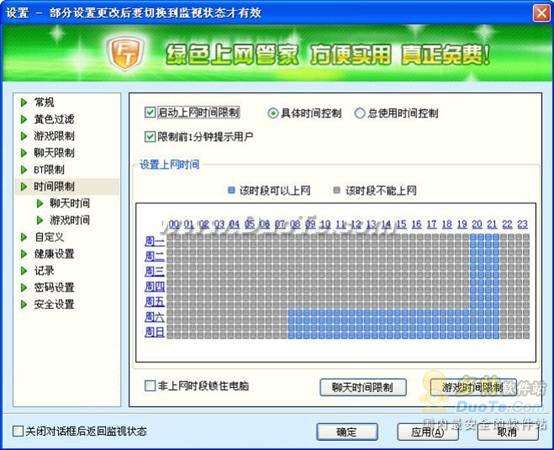Confirm with the 确定 button
The image size is (554, 450).
[x=347, y=432]
